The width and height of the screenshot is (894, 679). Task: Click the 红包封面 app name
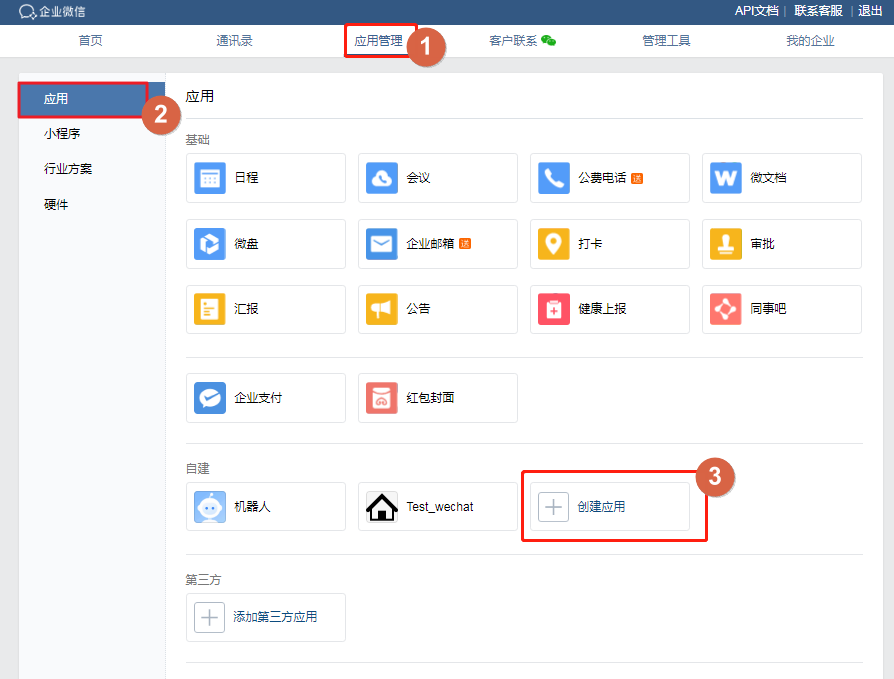(x=430, y=398)
